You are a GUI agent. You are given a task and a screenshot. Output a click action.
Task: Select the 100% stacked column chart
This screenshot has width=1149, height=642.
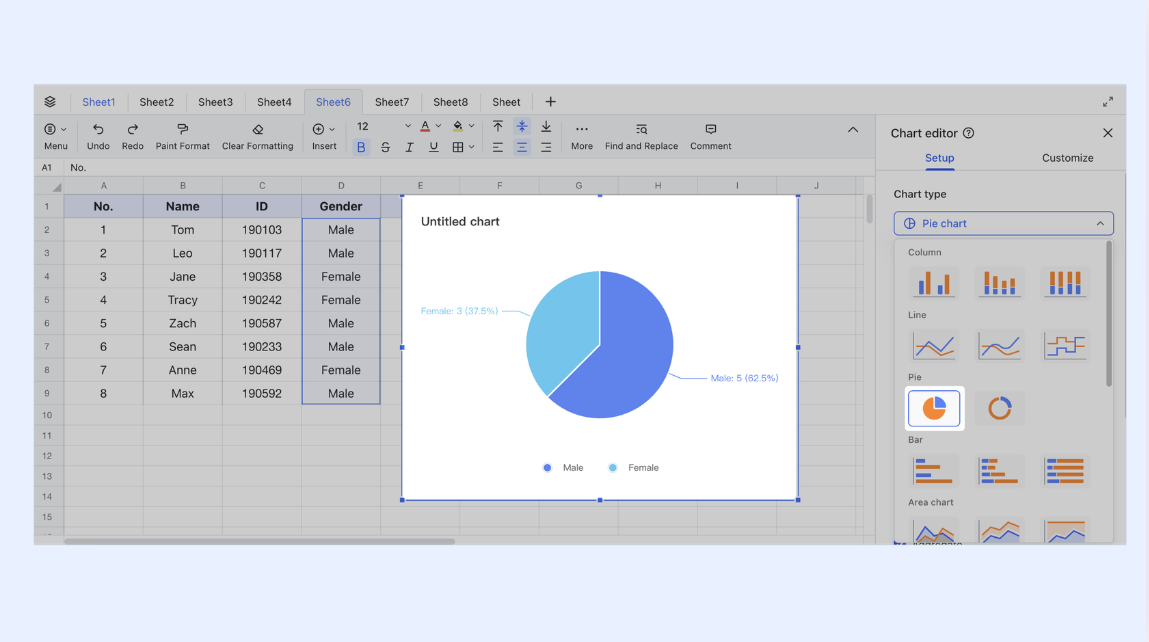(1065, 283)
